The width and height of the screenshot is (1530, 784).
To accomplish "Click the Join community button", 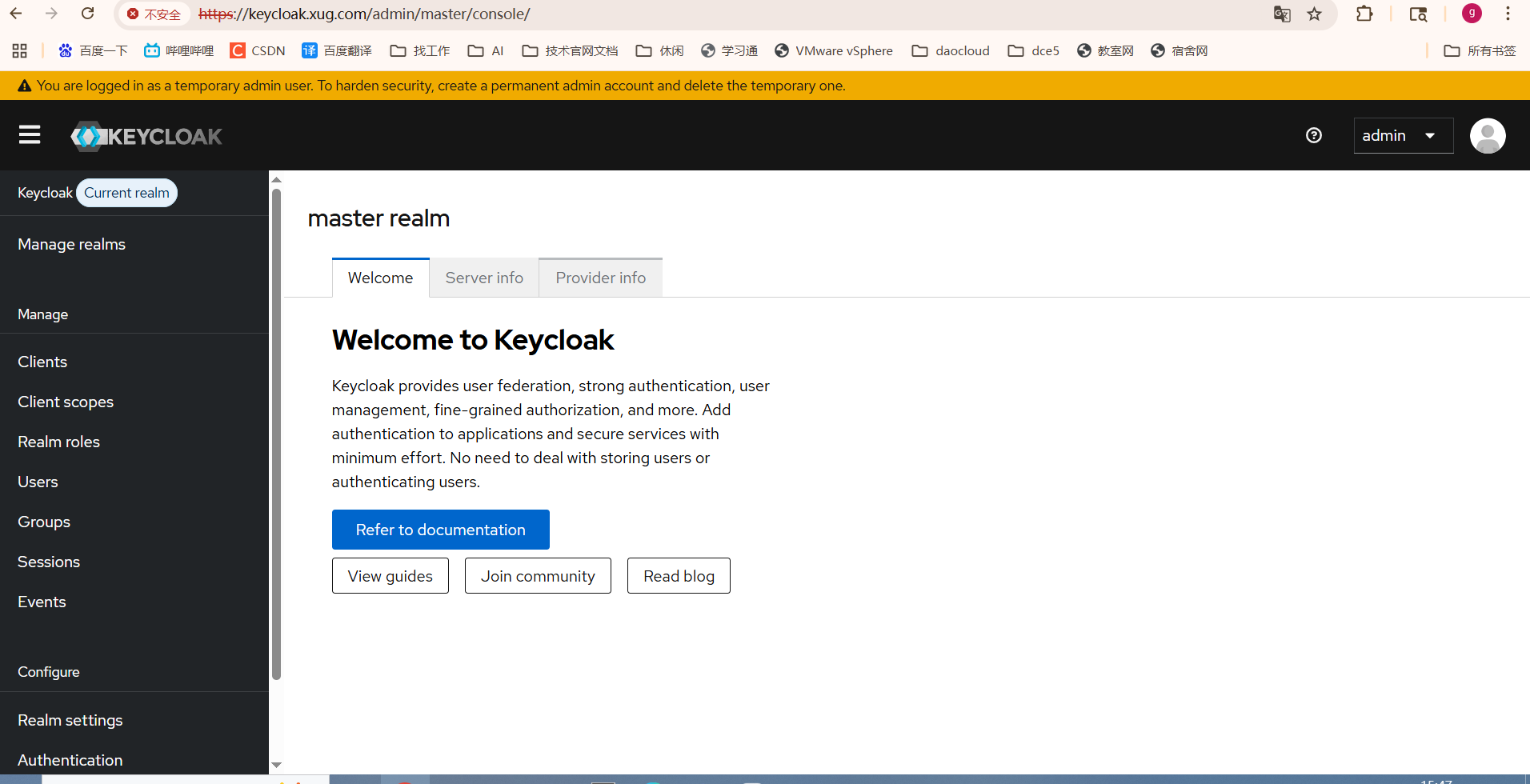I will pyautogui.click(x=538, y=576).
